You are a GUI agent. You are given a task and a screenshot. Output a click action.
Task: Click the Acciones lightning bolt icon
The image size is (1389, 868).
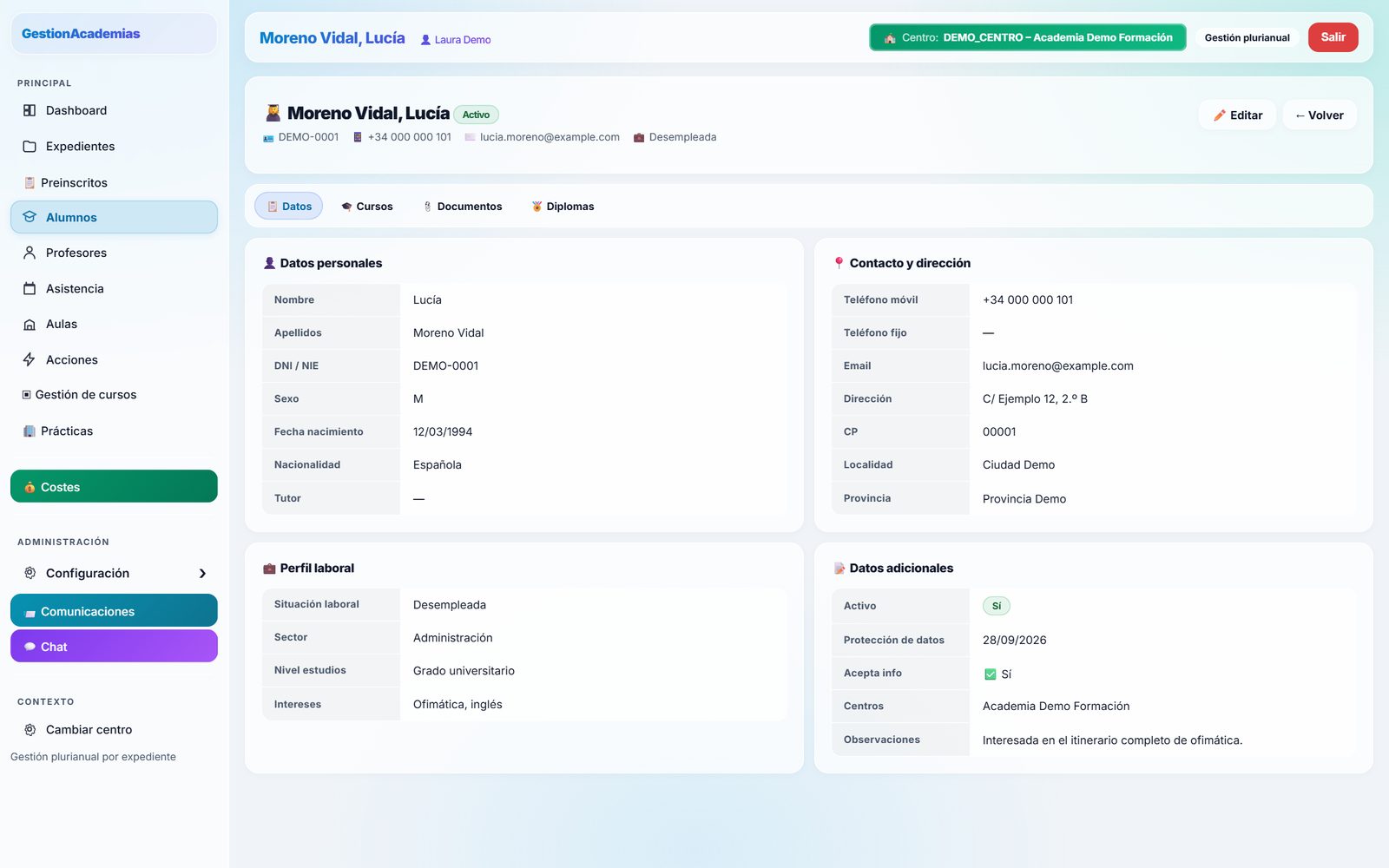[x=30, y=359]
